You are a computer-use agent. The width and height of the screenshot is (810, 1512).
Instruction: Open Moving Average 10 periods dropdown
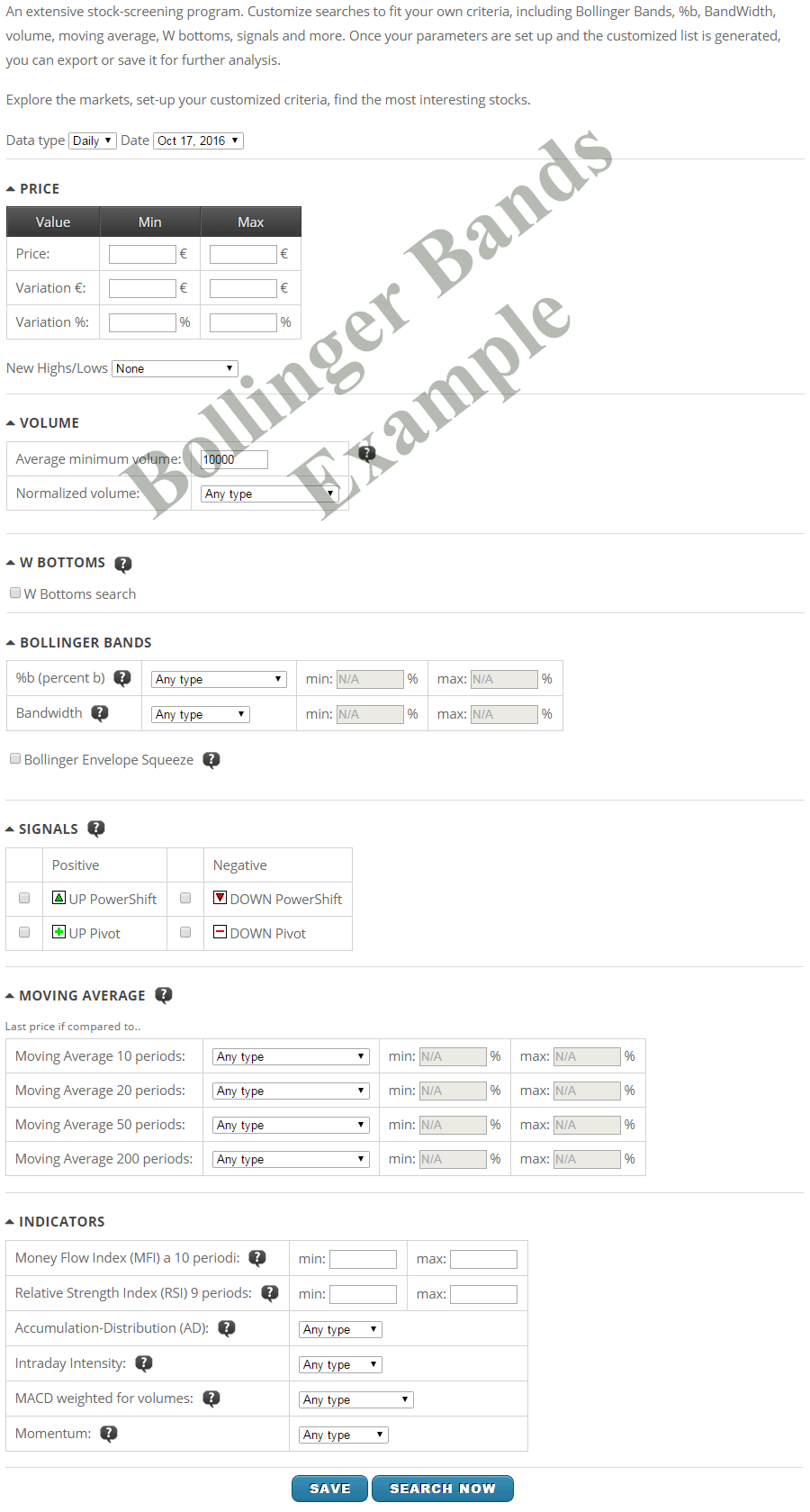click(x=292, y=1056)
